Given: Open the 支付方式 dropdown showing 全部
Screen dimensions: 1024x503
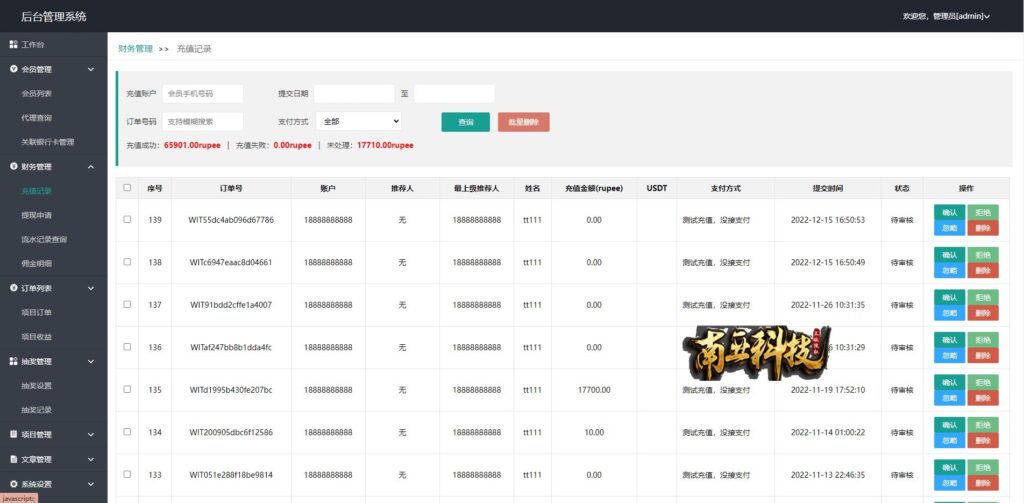Looking at the screenshot, I should [359, 122].
